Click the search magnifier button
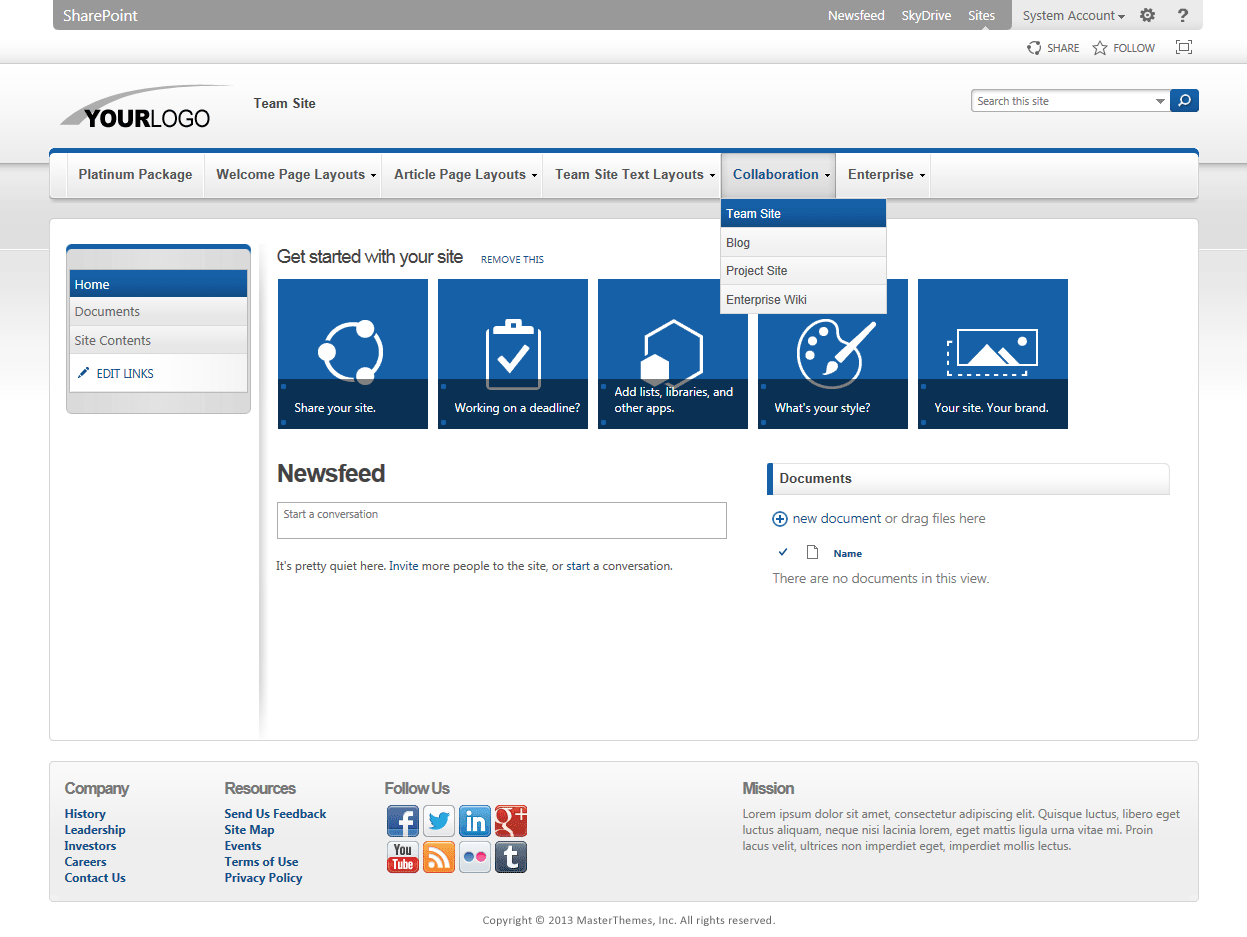The image size is (1247, 937). (x=1183, y=100)
